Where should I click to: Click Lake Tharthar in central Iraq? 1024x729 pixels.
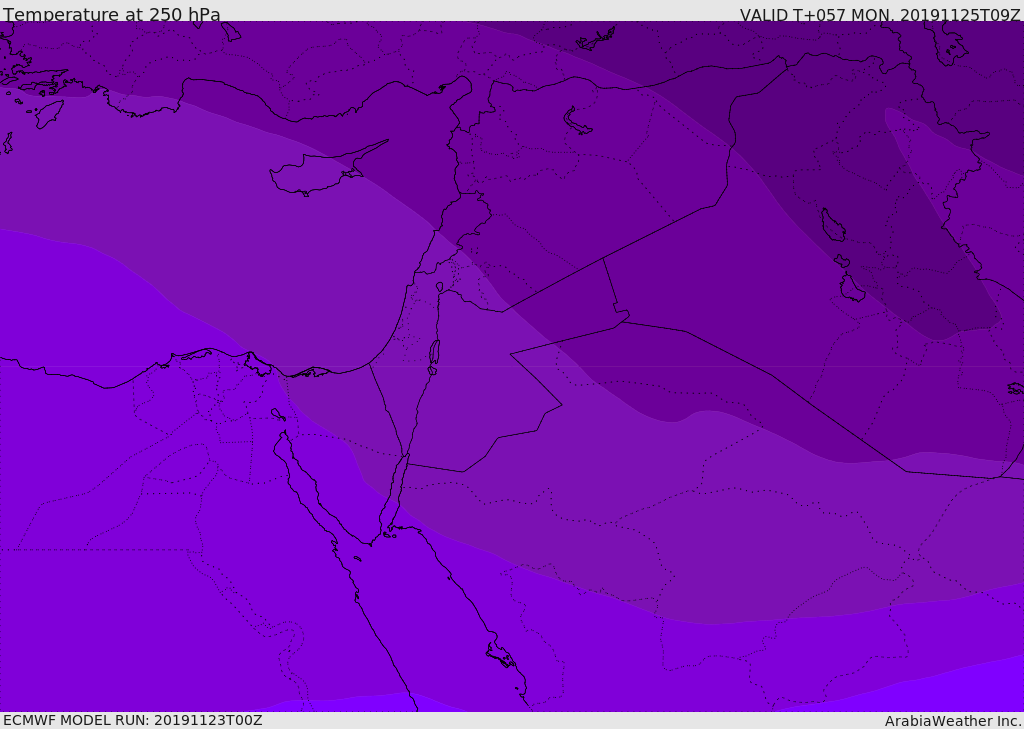[832, 226]
